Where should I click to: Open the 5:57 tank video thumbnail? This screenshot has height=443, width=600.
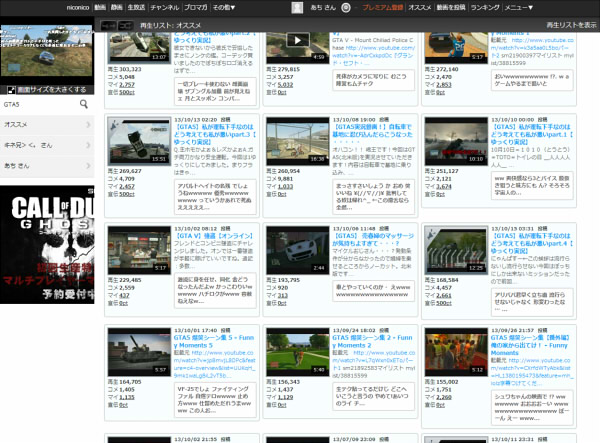click(139, 352)
